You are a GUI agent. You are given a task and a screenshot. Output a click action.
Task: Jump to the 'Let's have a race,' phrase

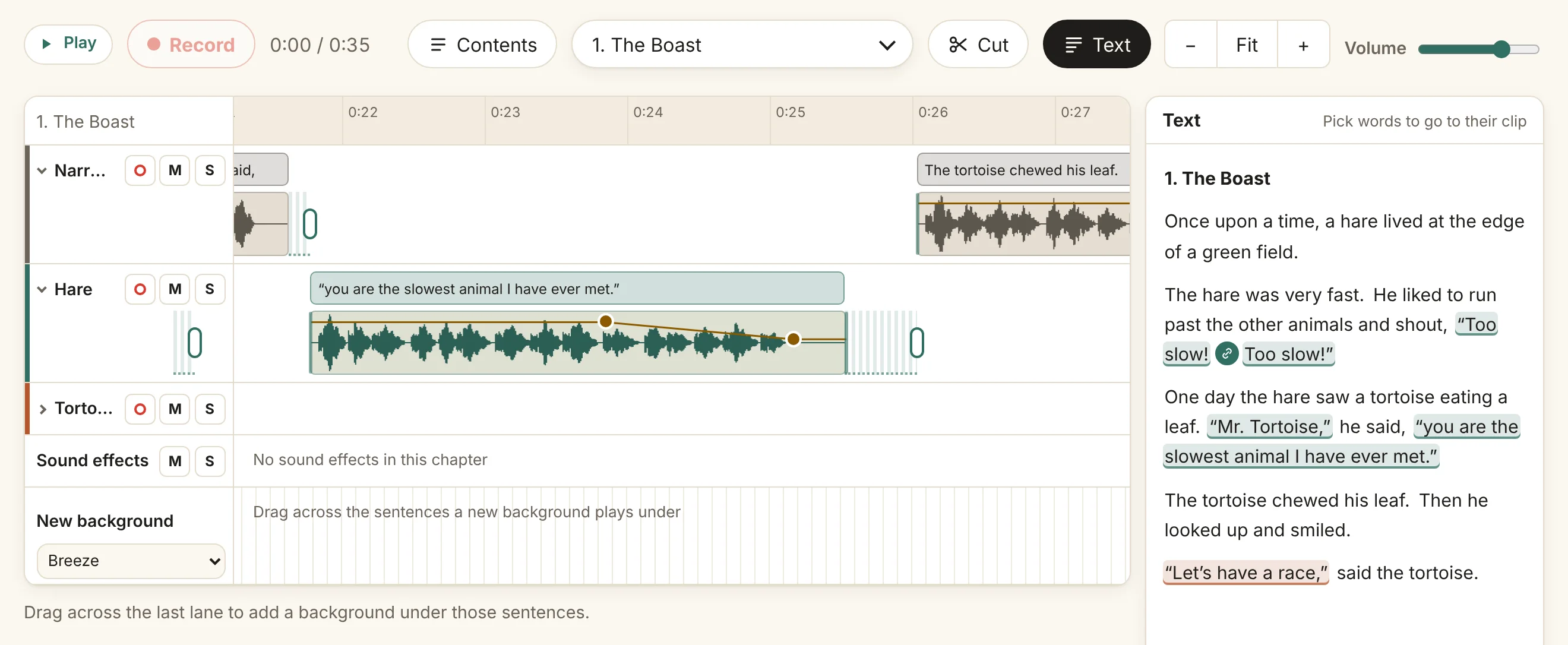pyautogui.click(x=1245, y=573)
